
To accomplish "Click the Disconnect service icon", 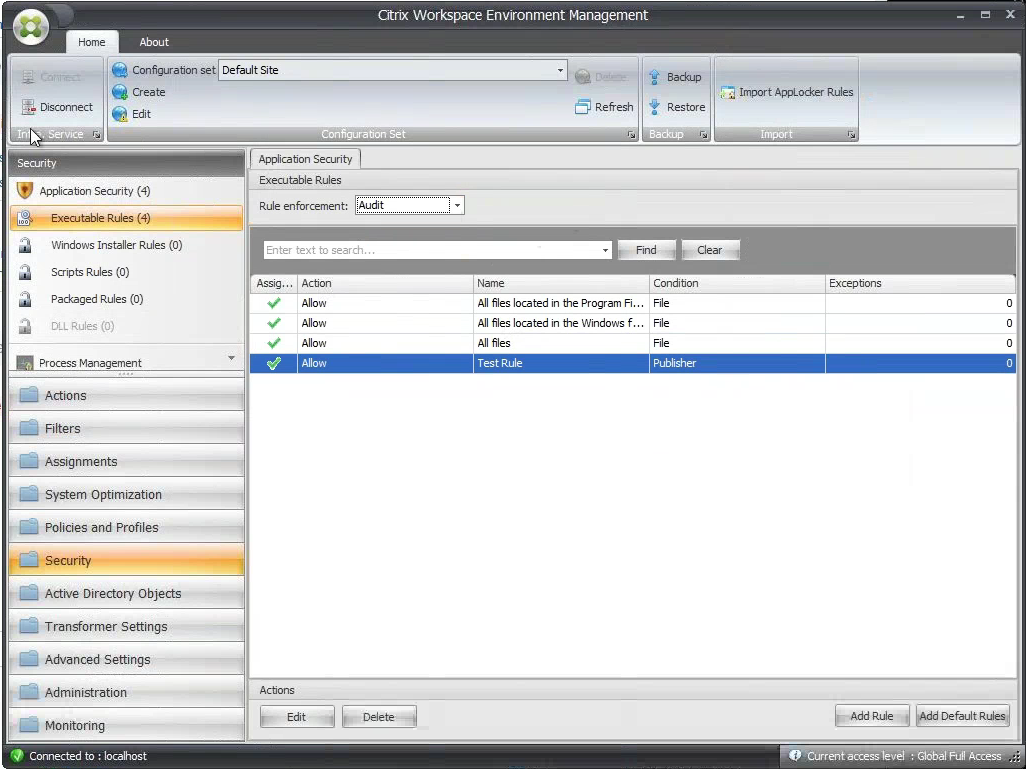I will point(29,108).
